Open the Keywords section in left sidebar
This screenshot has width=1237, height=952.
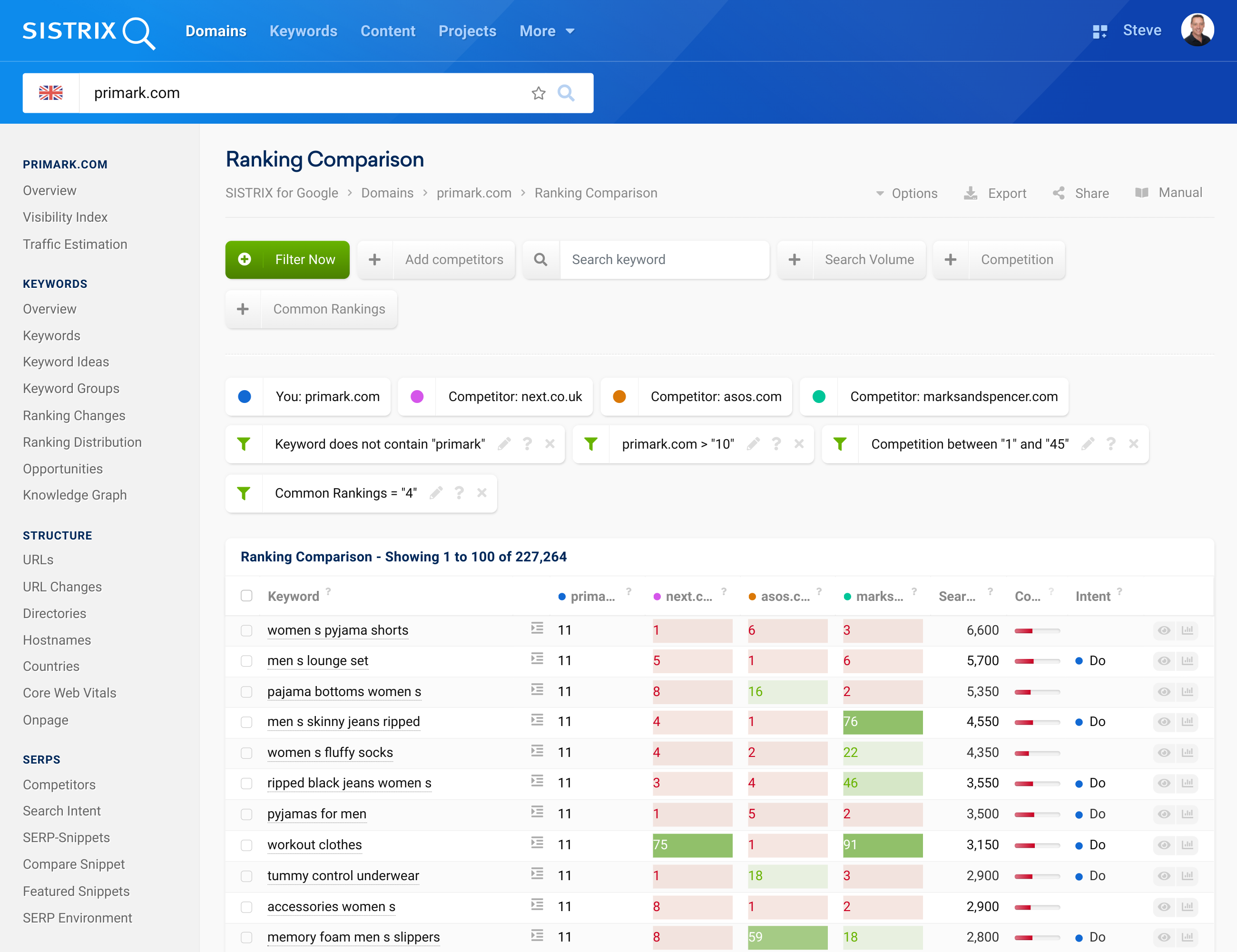click(55, 282)
